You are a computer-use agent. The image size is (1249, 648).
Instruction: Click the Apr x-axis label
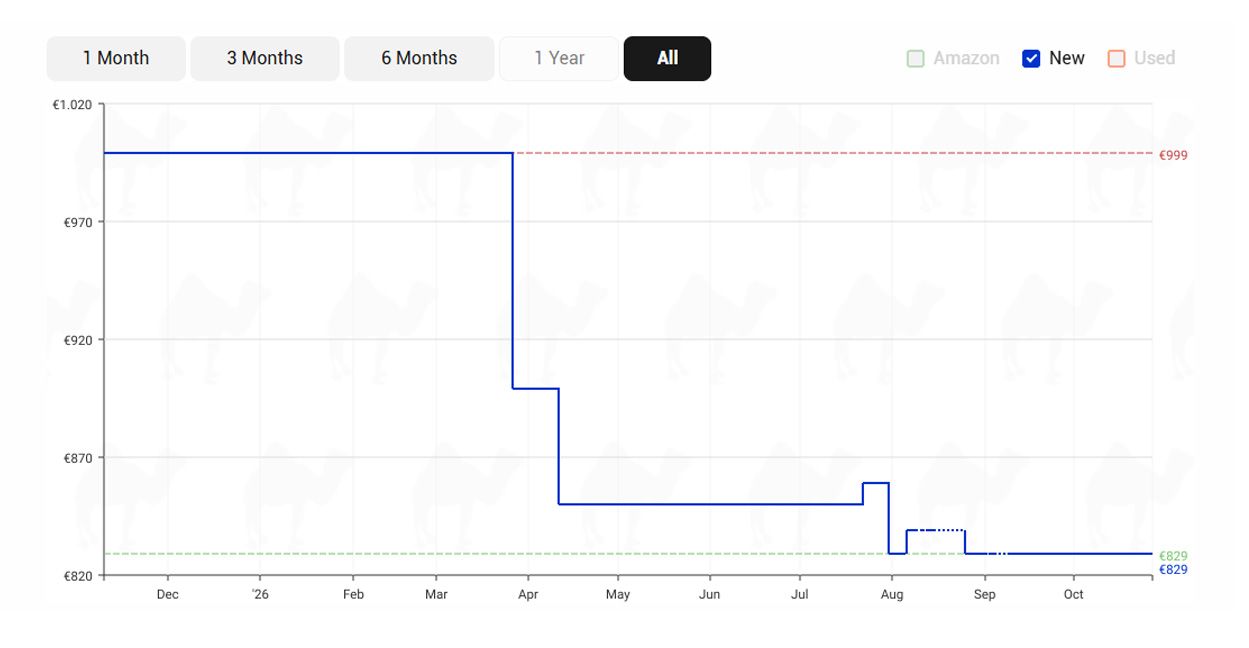click(x=528, y=594)
